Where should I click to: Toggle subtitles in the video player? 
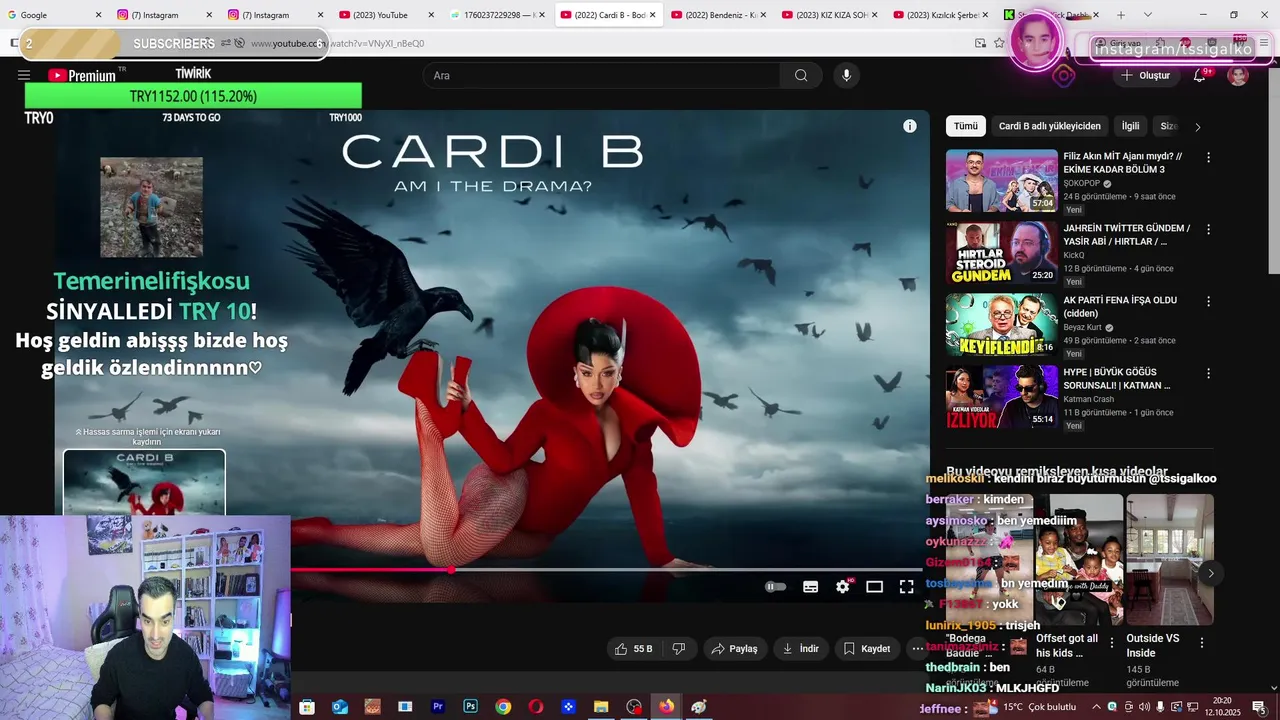(x=811, y=587)
